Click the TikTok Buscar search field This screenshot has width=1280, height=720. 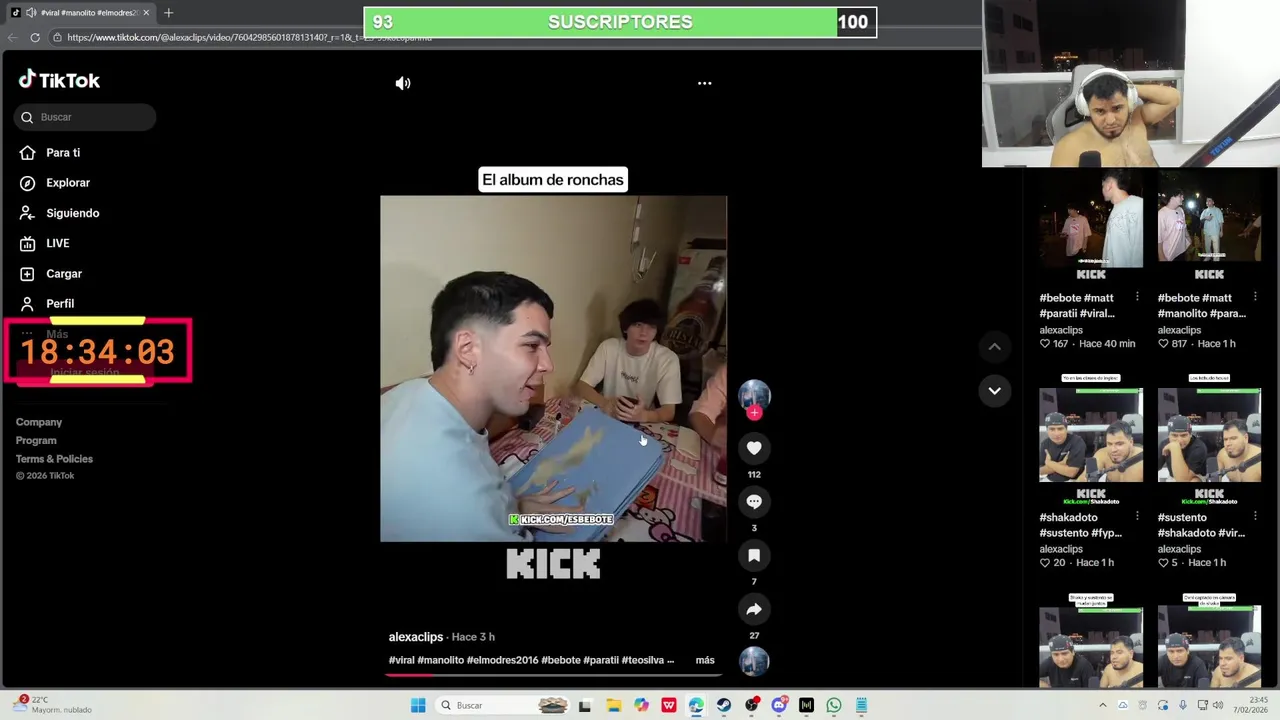(x=85, y=117)
